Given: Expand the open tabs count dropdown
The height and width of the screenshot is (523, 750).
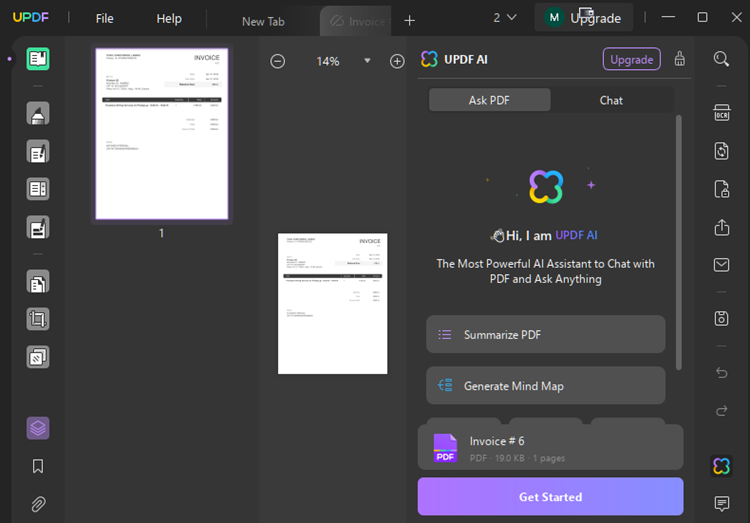Looking at the screenshot, I should [505, 18].
